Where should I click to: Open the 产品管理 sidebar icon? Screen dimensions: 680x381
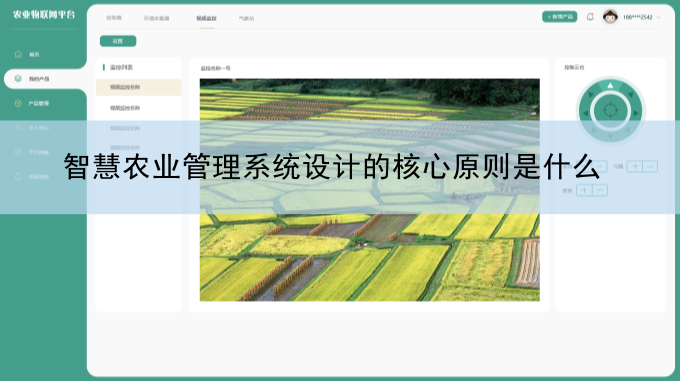click(x=18, y=103)
